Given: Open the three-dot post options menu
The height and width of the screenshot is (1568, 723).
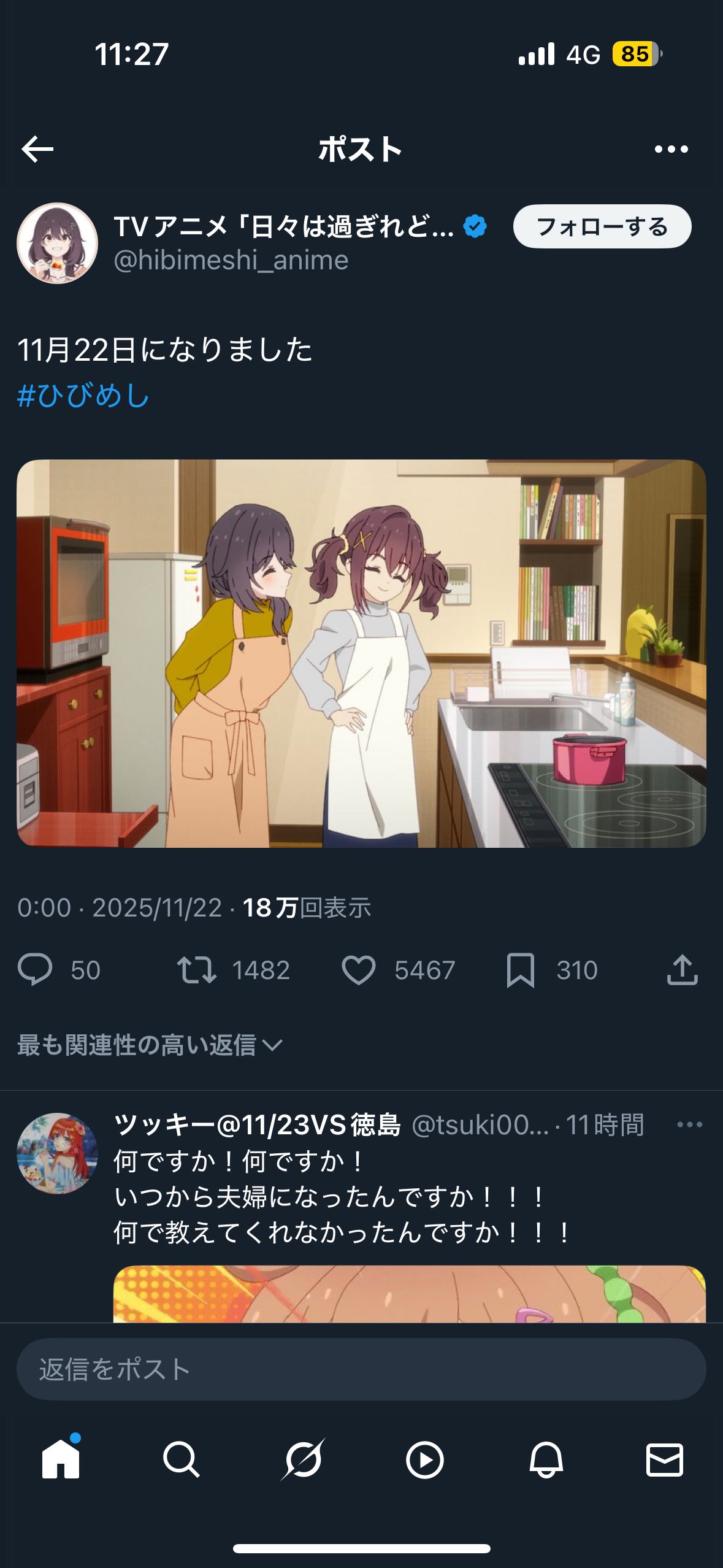Looking at the screenshot, I should [671, 149].
